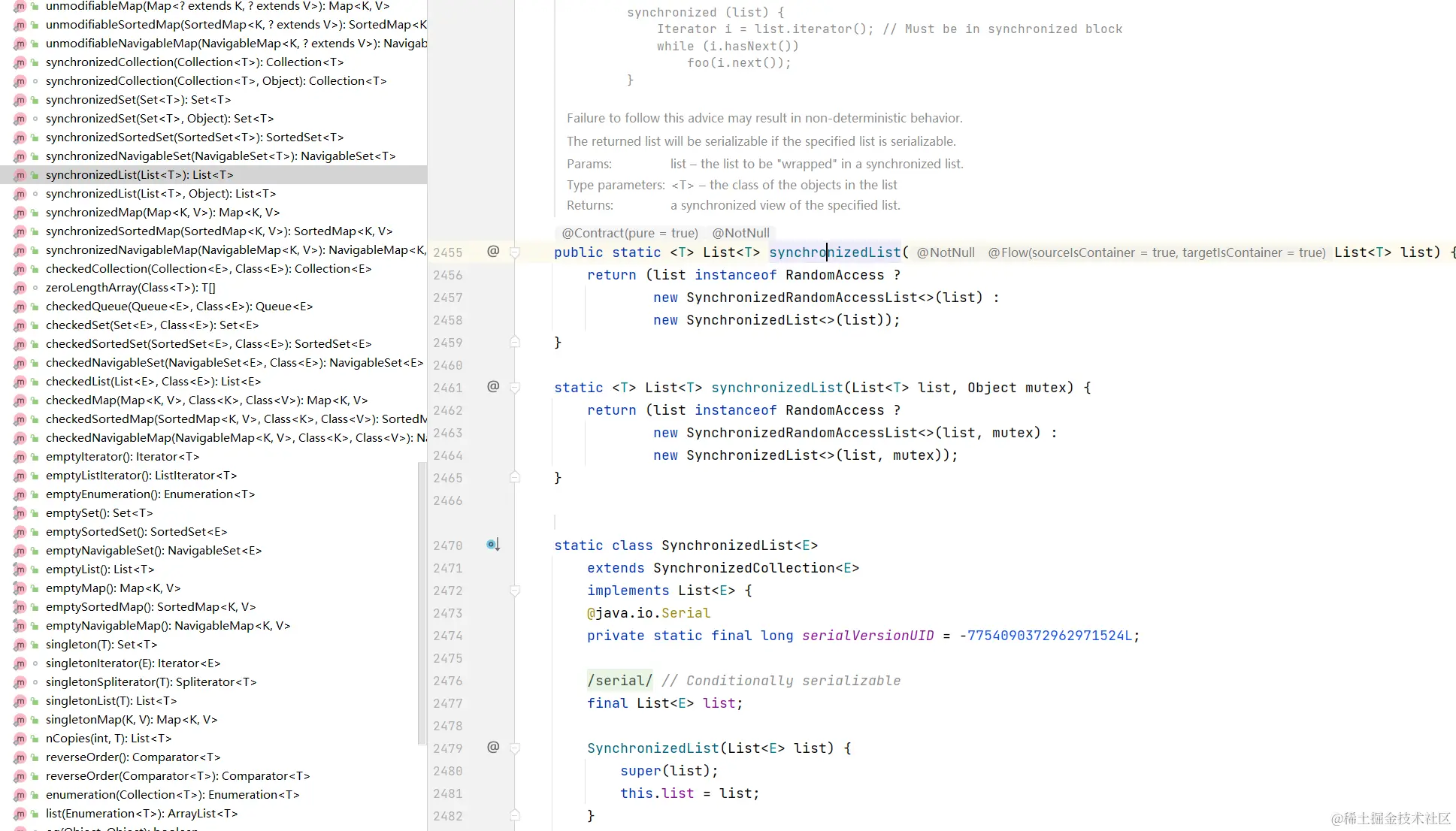Click the @Contract(pure = true) inlay hint

click(x=629, y=233)
